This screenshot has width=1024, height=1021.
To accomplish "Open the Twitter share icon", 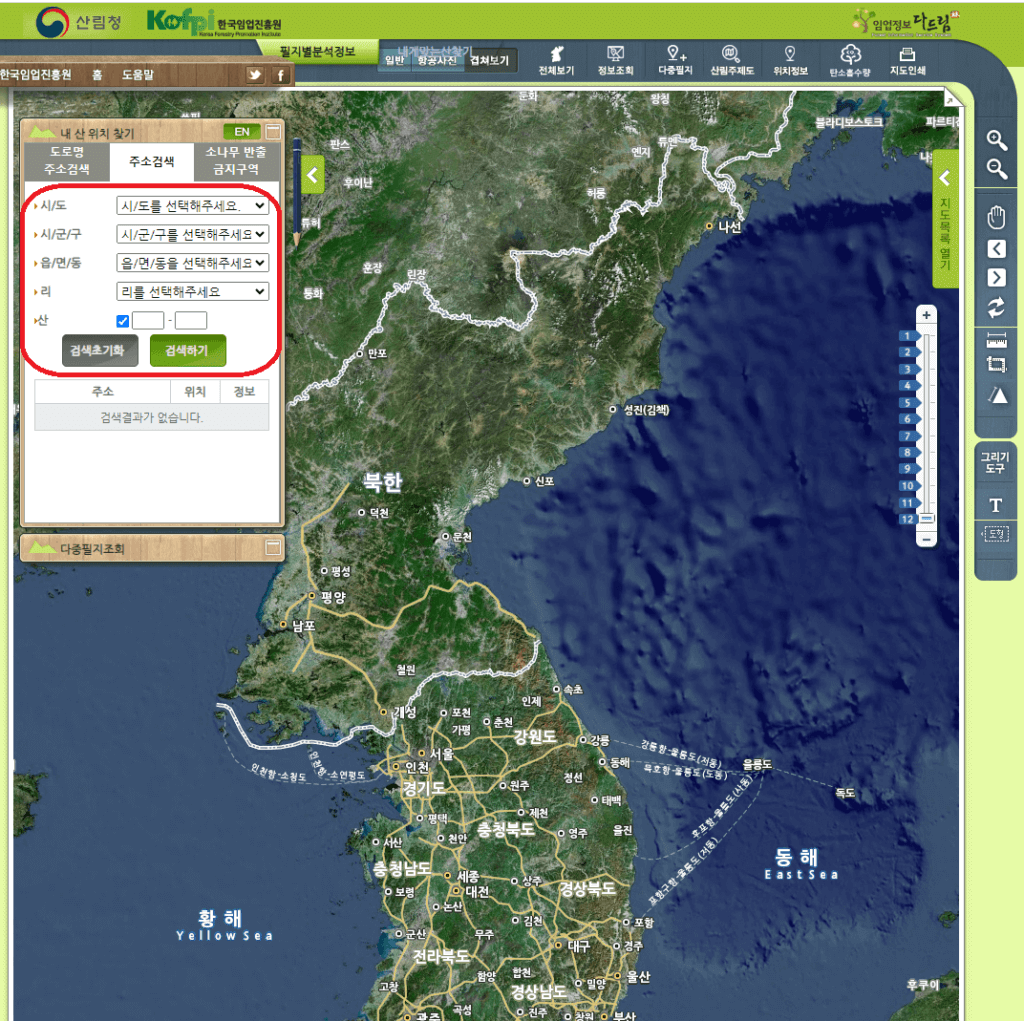I will tap(255, 75).
